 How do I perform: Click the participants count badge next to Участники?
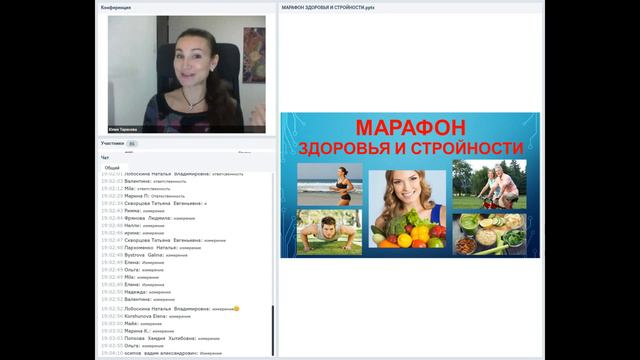coord(131,144)
